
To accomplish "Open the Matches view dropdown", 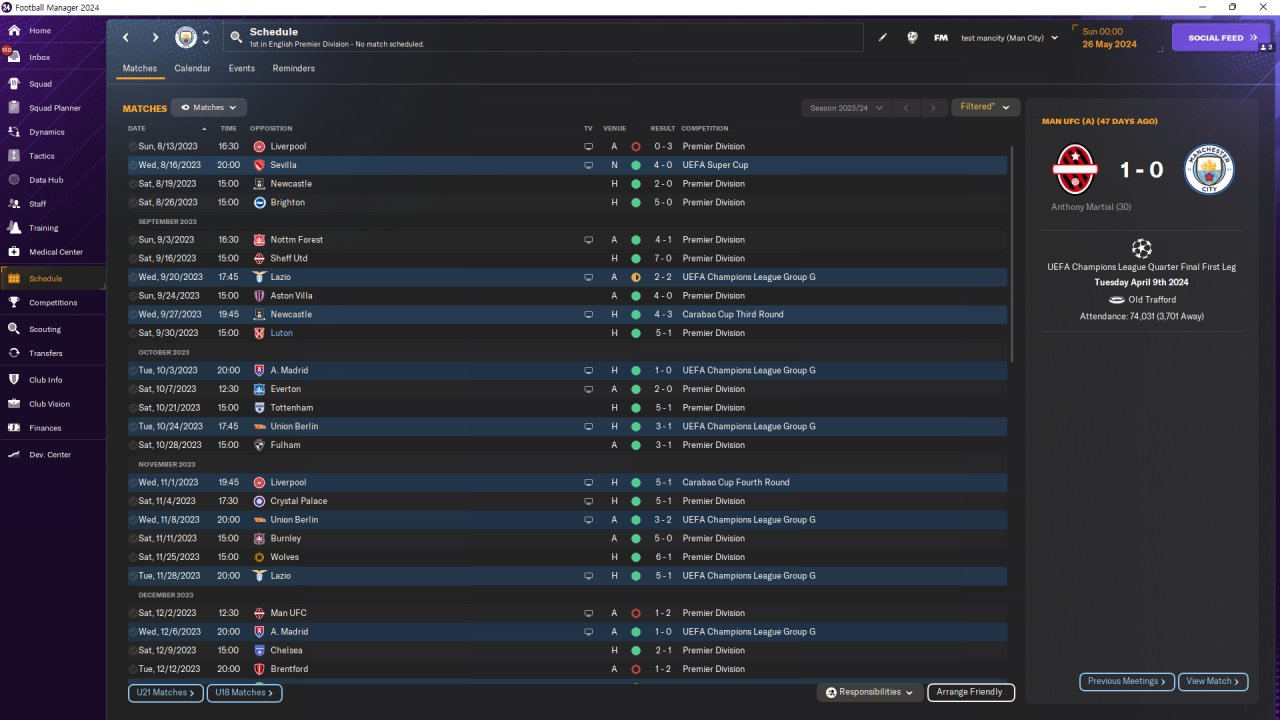I will [x=209, y=107].
